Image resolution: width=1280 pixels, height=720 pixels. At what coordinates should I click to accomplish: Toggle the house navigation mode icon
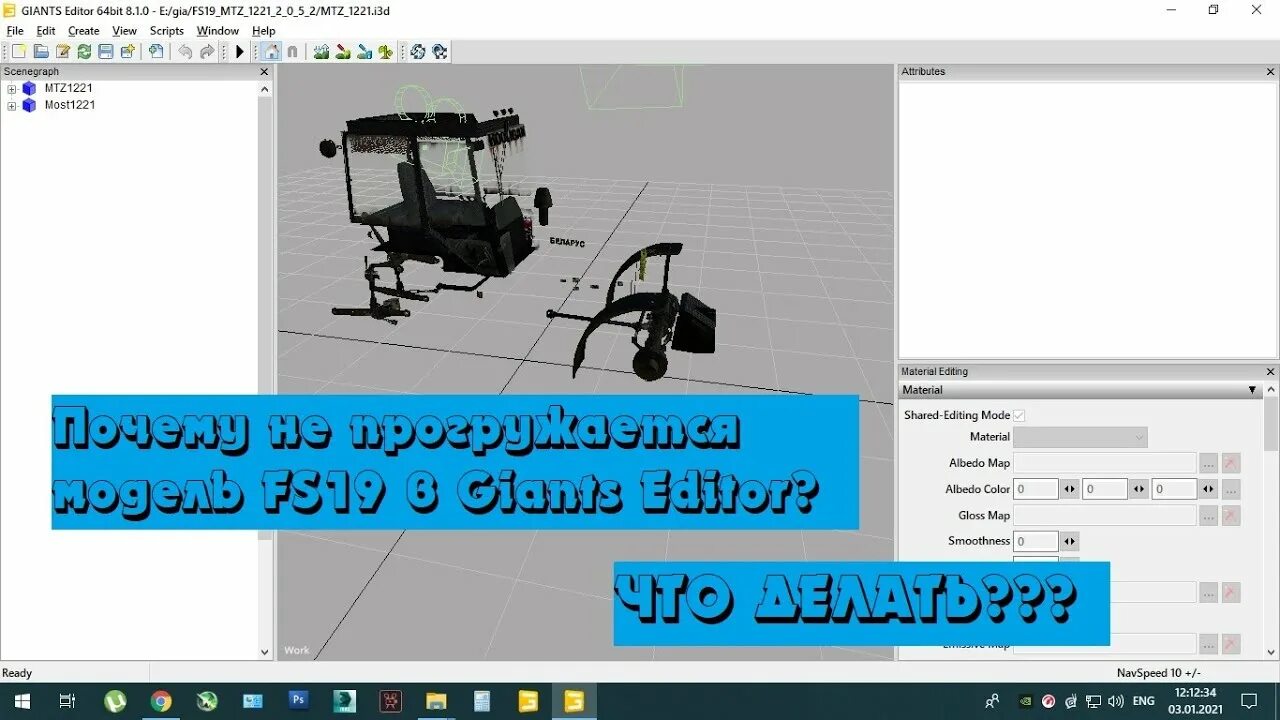(x=271, y=52)
